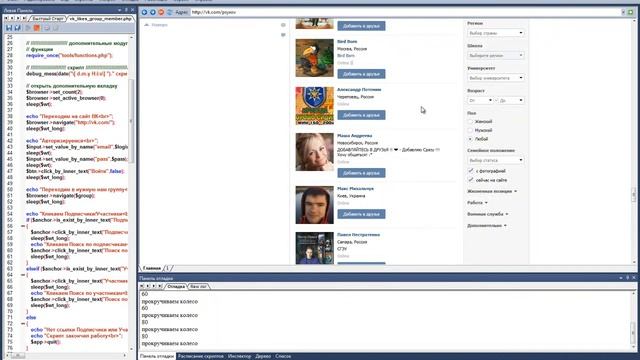Select the Мужской gender radio button
The image size is (640, 360).
point(470,130)
